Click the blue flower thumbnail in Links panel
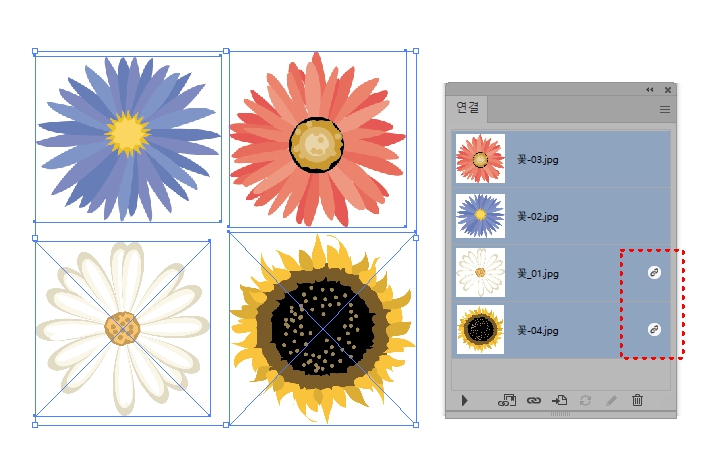Screen dimensions: 723x460 pyautogui.click(x=480, y=216)
